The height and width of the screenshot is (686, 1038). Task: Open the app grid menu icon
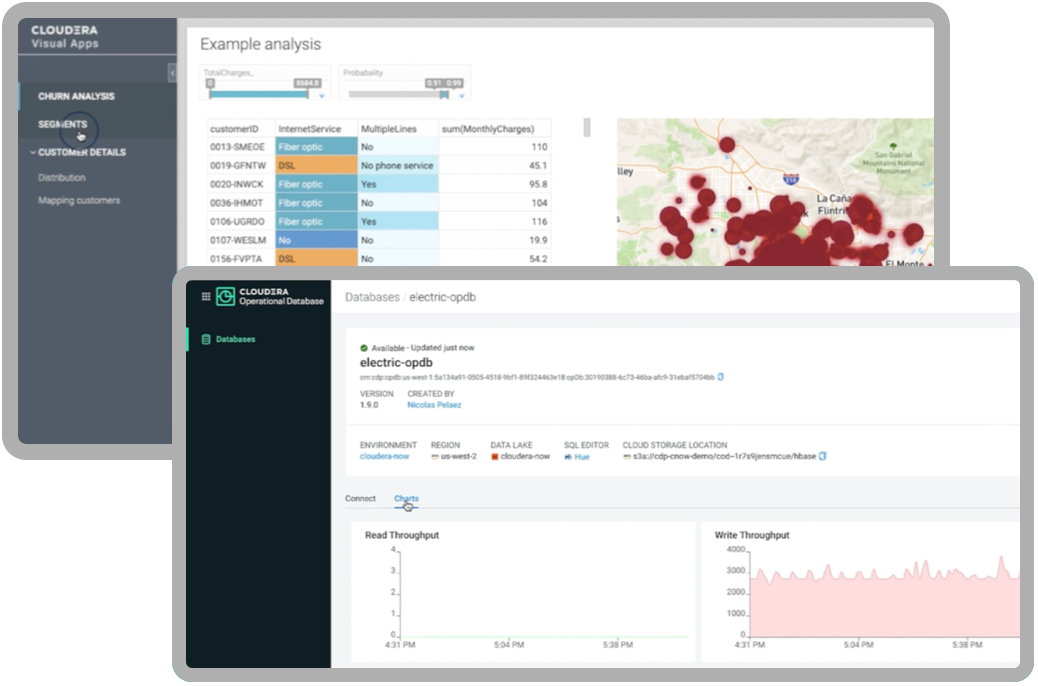click(x=206, y=297)
